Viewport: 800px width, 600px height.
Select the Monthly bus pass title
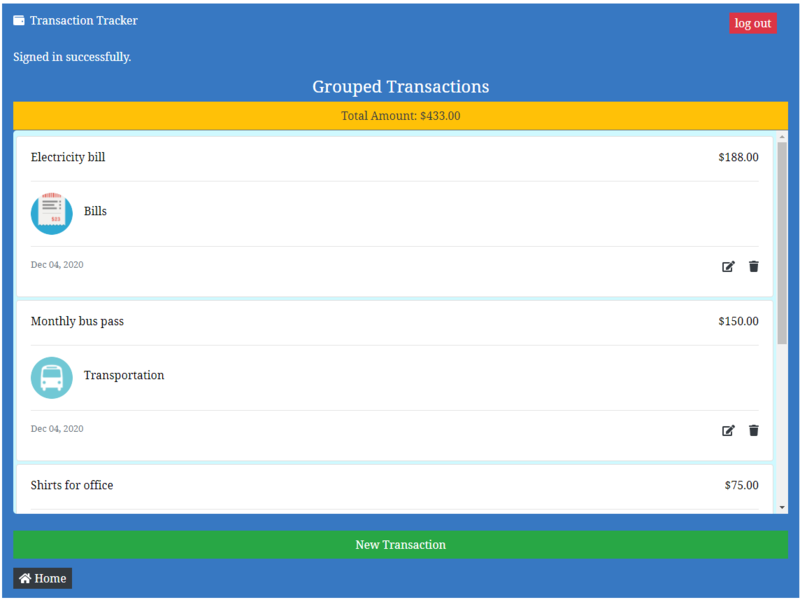[77, 321]
